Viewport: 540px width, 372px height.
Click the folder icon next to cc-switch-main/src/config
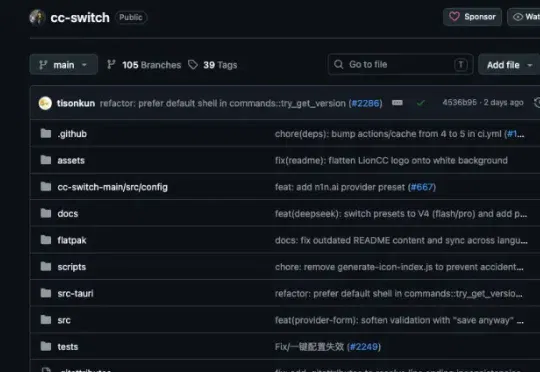coord(46,187)
